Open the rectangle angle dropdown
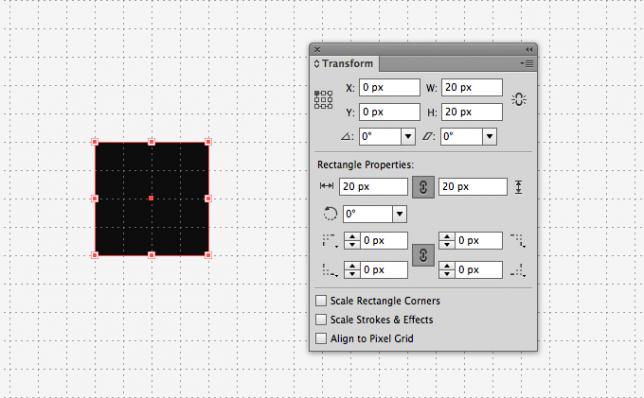 tap(399, 214)
